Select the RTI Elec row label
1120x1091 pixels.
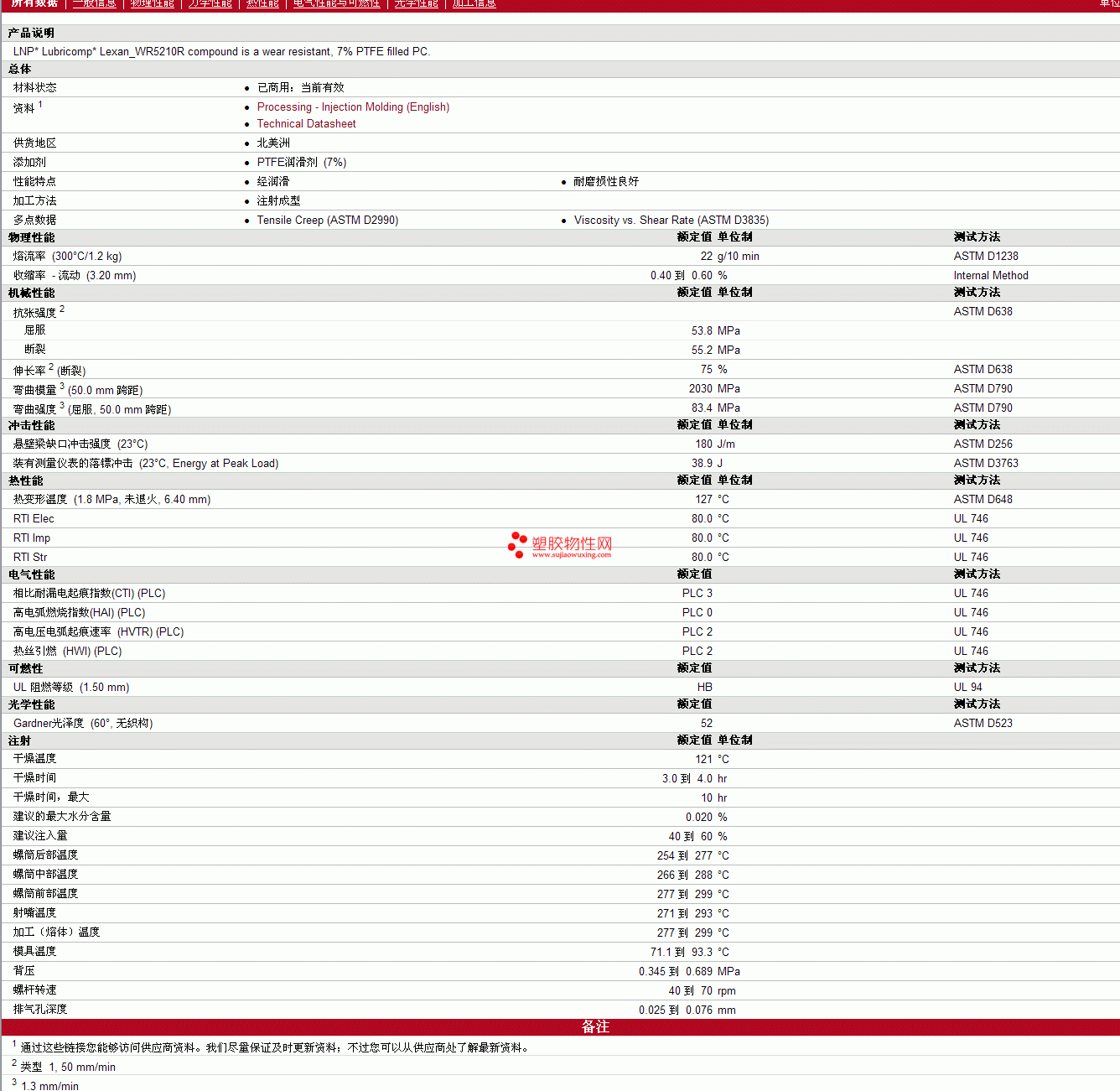tap(34, 519)
